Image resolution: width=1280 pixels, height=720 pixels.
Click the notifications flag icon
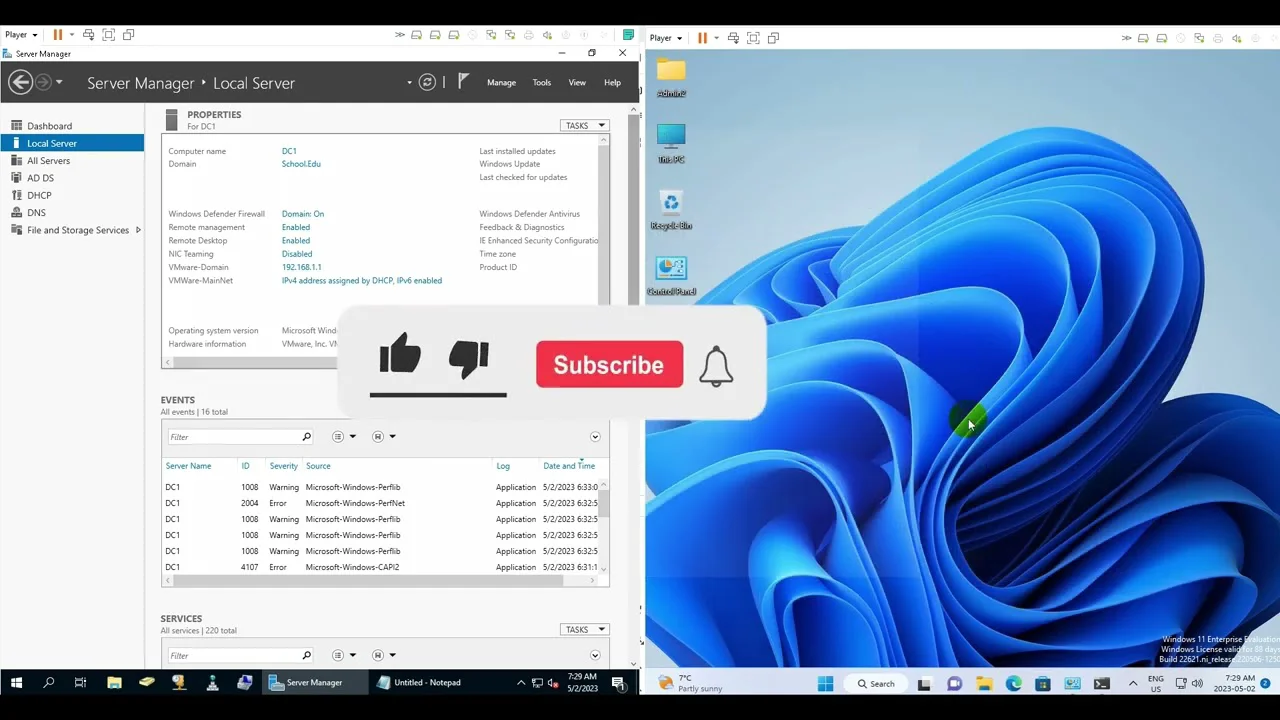(463, 82)
